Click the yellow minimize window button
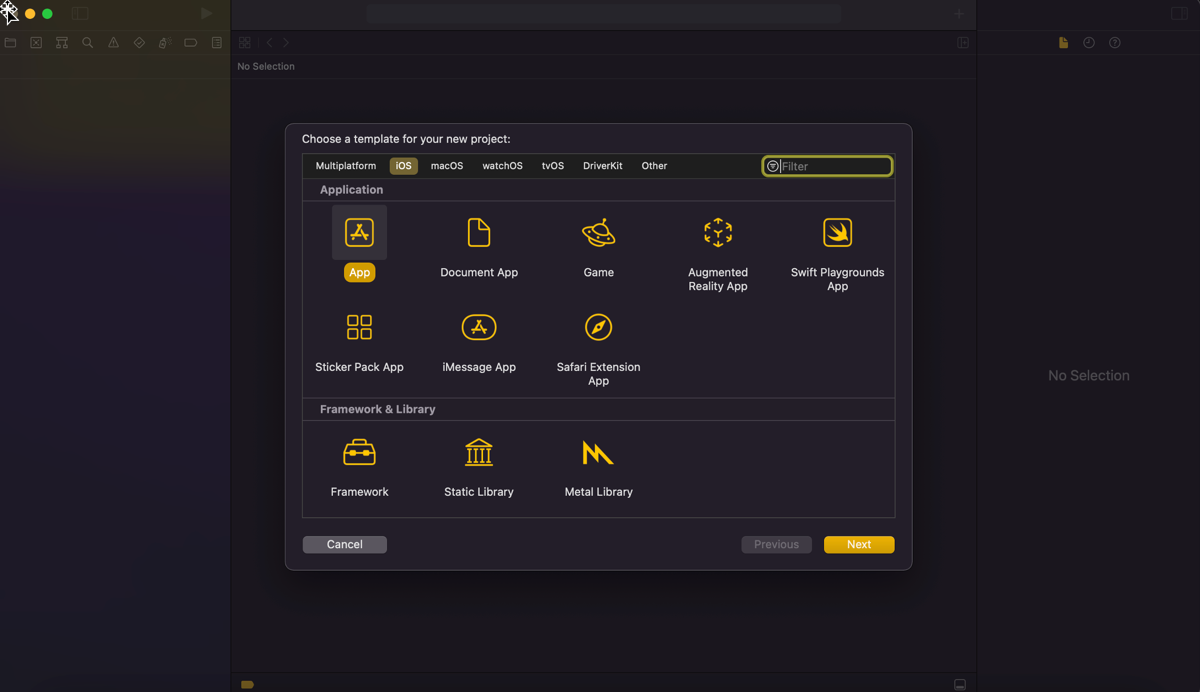This screenshot has height=692, width=1200. click(x=30, y=14)
